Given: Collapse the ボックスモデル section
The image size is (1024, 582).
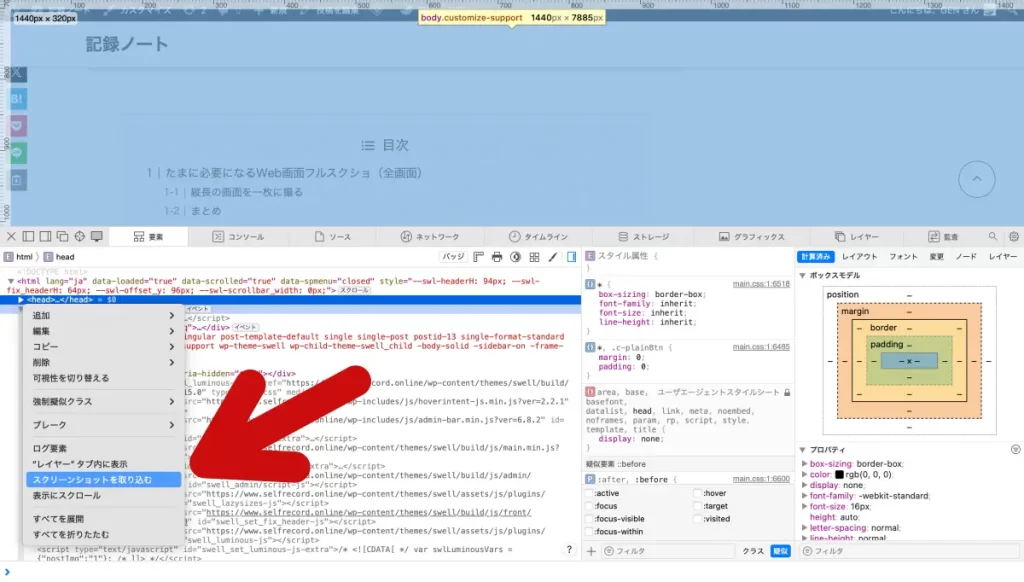Looking at the screenshot, I should 803,275.
